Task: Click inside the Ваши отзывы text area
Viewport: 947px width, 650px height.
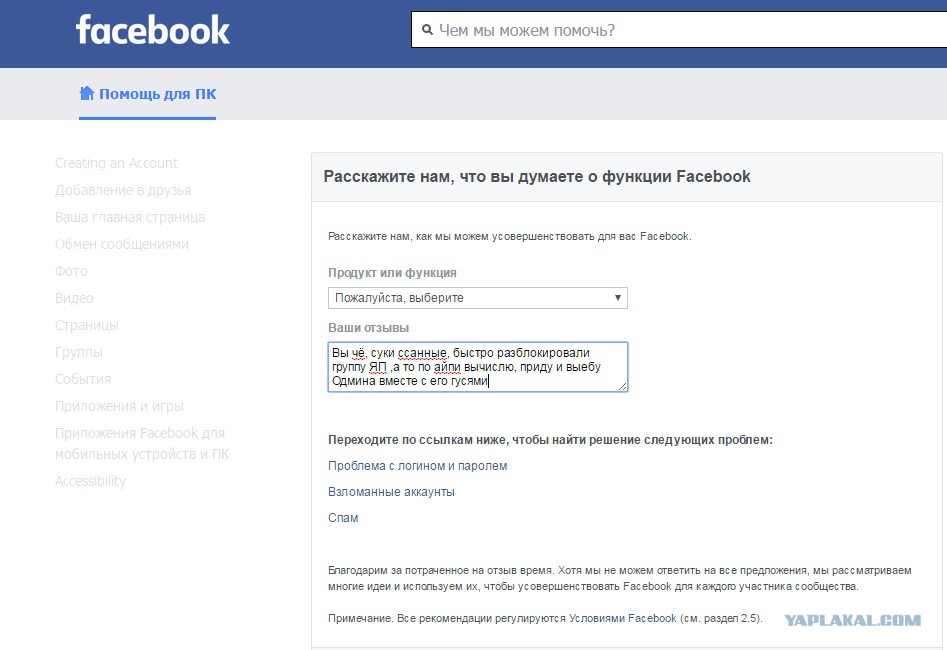Action: pos(478,367)
